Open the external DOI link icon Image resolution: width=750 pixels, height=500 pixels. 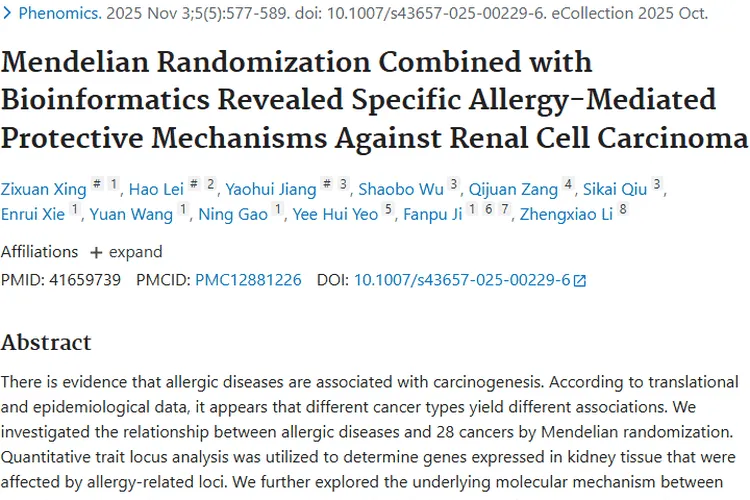tap(579, 281)
